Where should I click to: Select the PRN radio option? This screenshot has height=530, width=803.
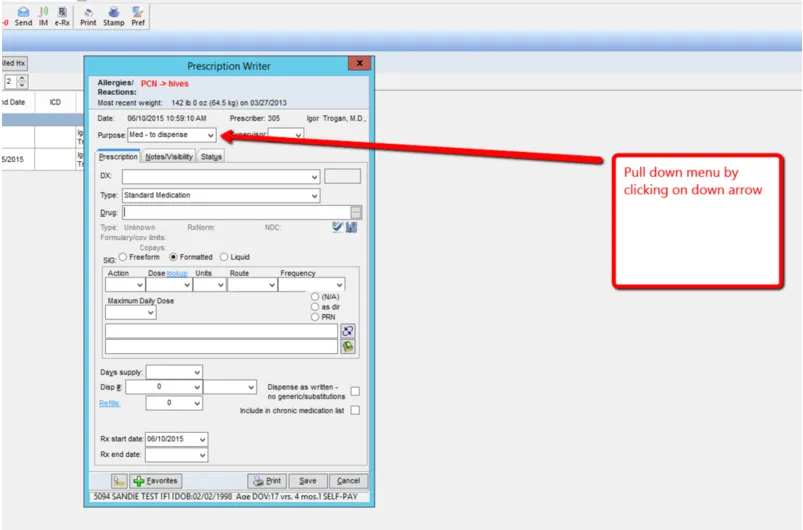pos(316,317)
